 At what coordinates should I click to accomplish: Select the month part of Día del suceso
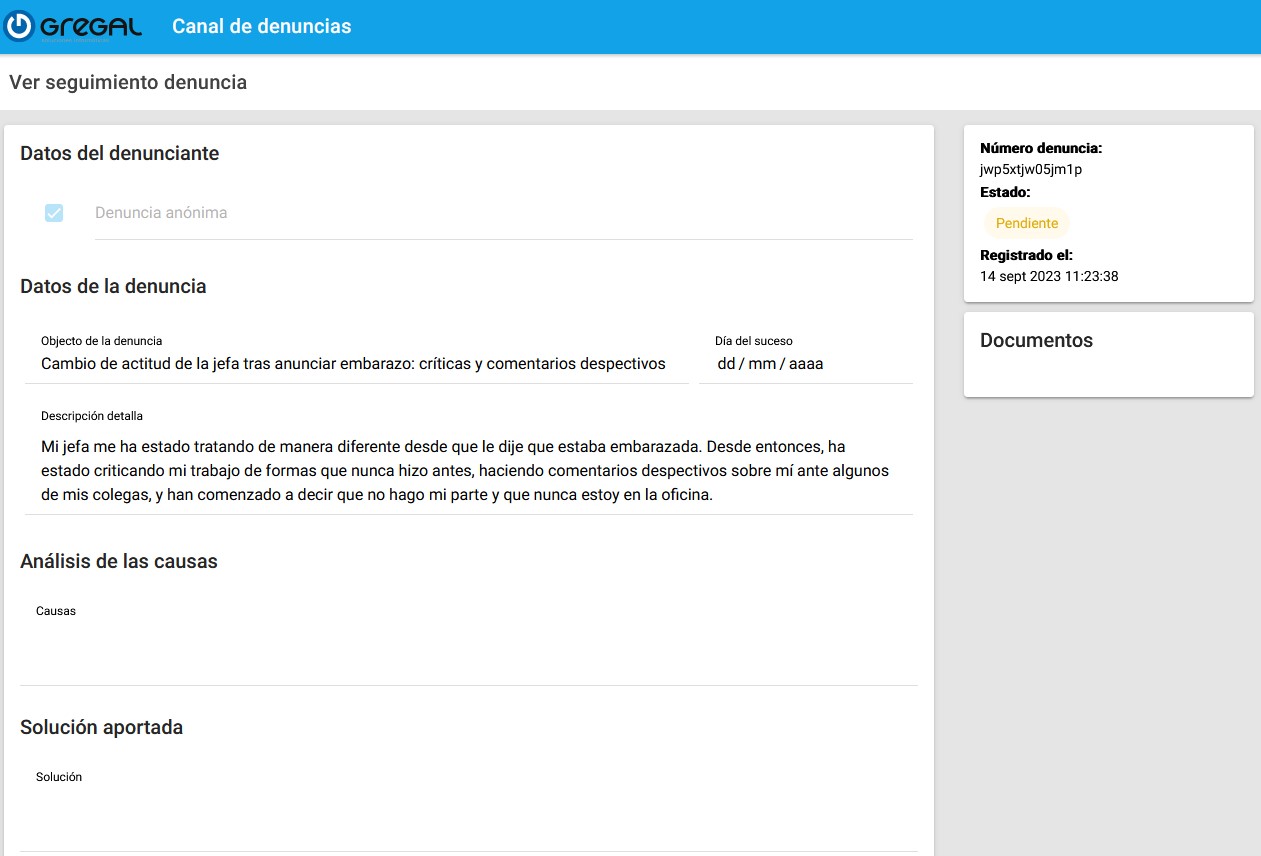coord(762,364)
